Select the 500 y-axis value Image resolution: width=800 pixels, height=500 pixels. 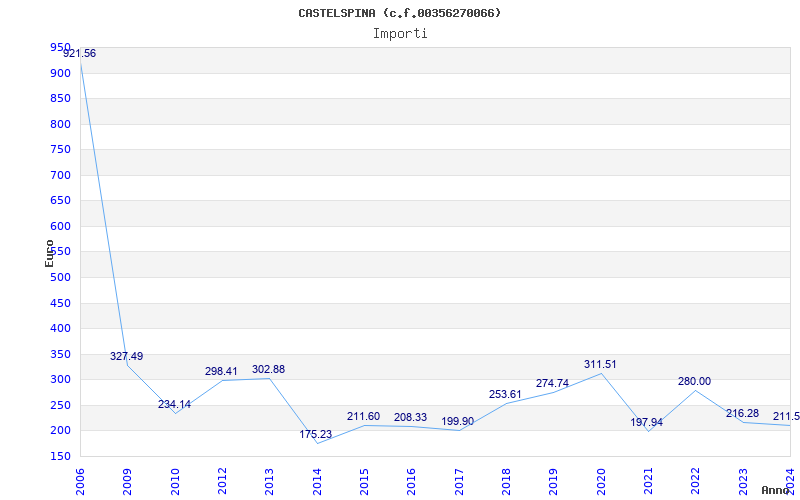(x=60, y=278)
